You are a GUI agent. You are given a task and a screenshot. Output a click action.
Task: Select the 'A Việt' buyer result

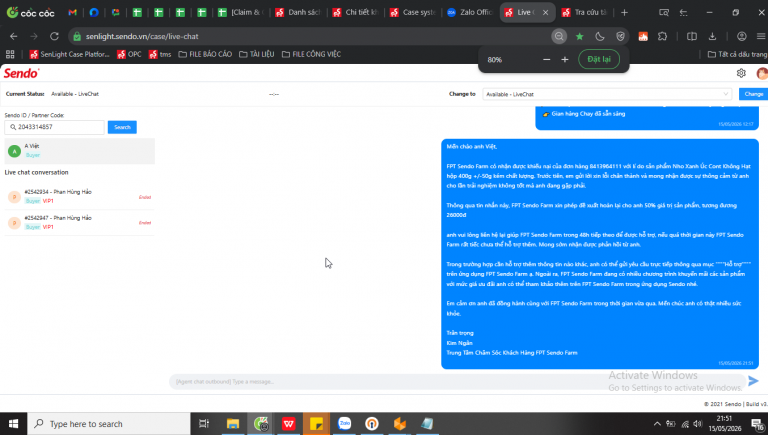[x=80, y=151]
